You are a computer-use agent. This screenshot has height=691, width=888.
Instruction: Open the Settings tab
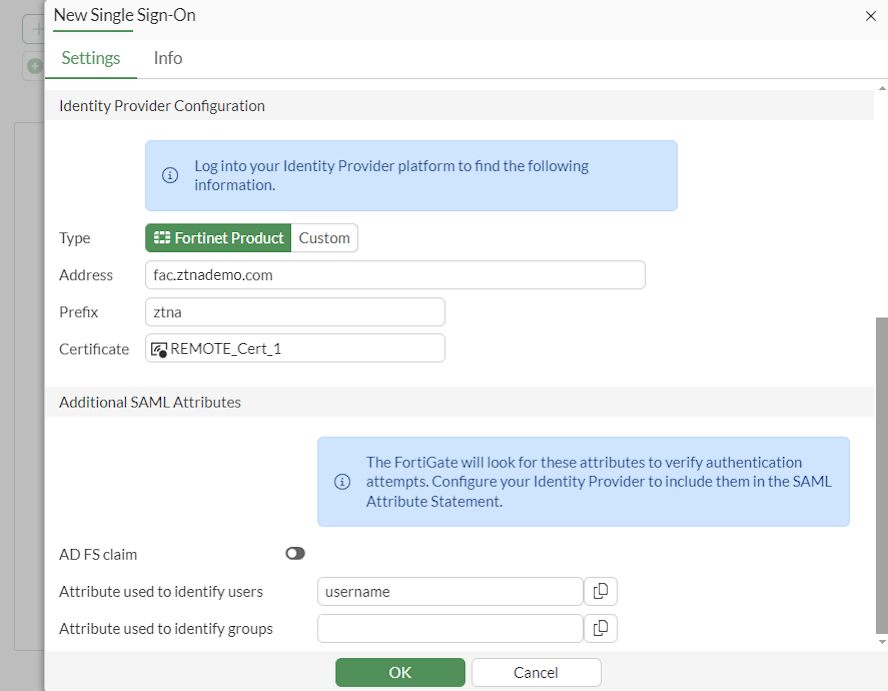(91, 58)
